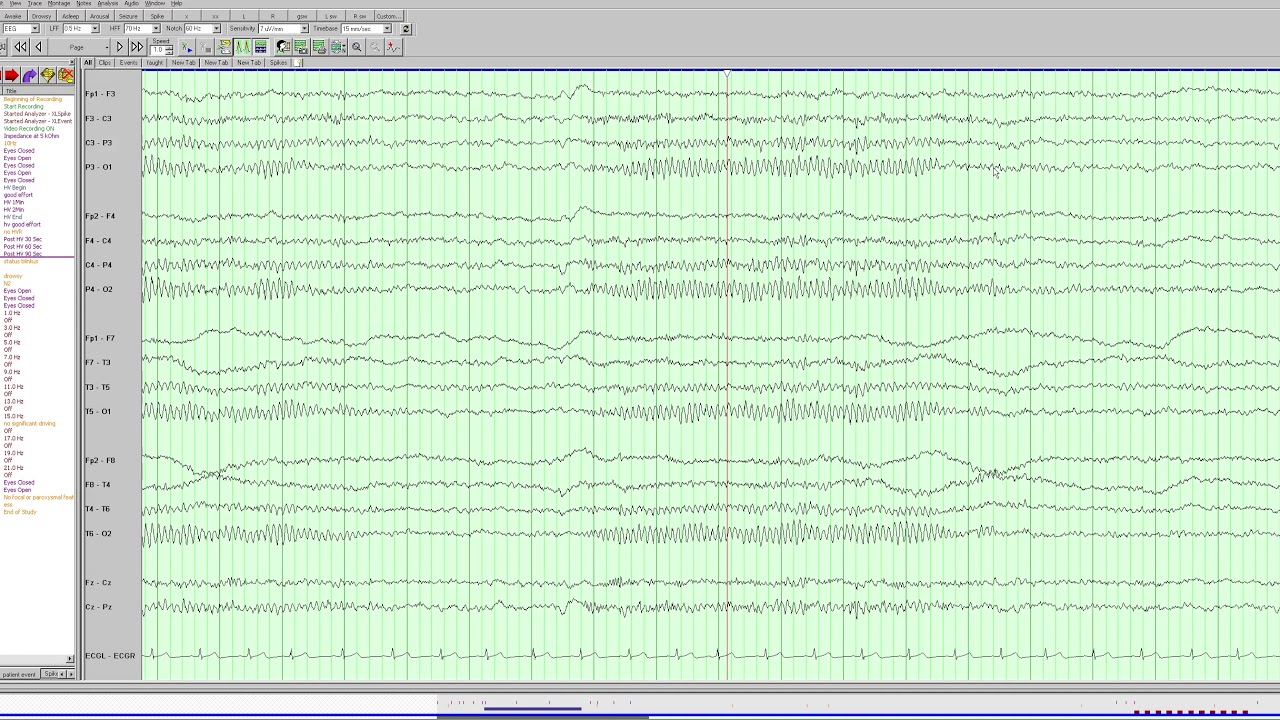
Task: Select the 'End of Study' event
Action: point(20,512)
